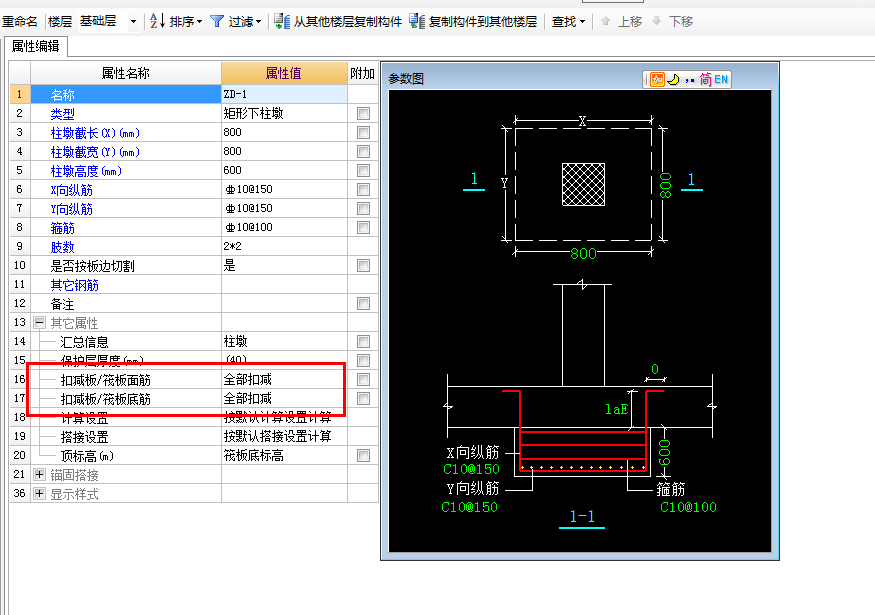Click 全部扣减 value for 扣减板/筏板底筋
This screenshot has width=875, height=615.
point(284,398)
